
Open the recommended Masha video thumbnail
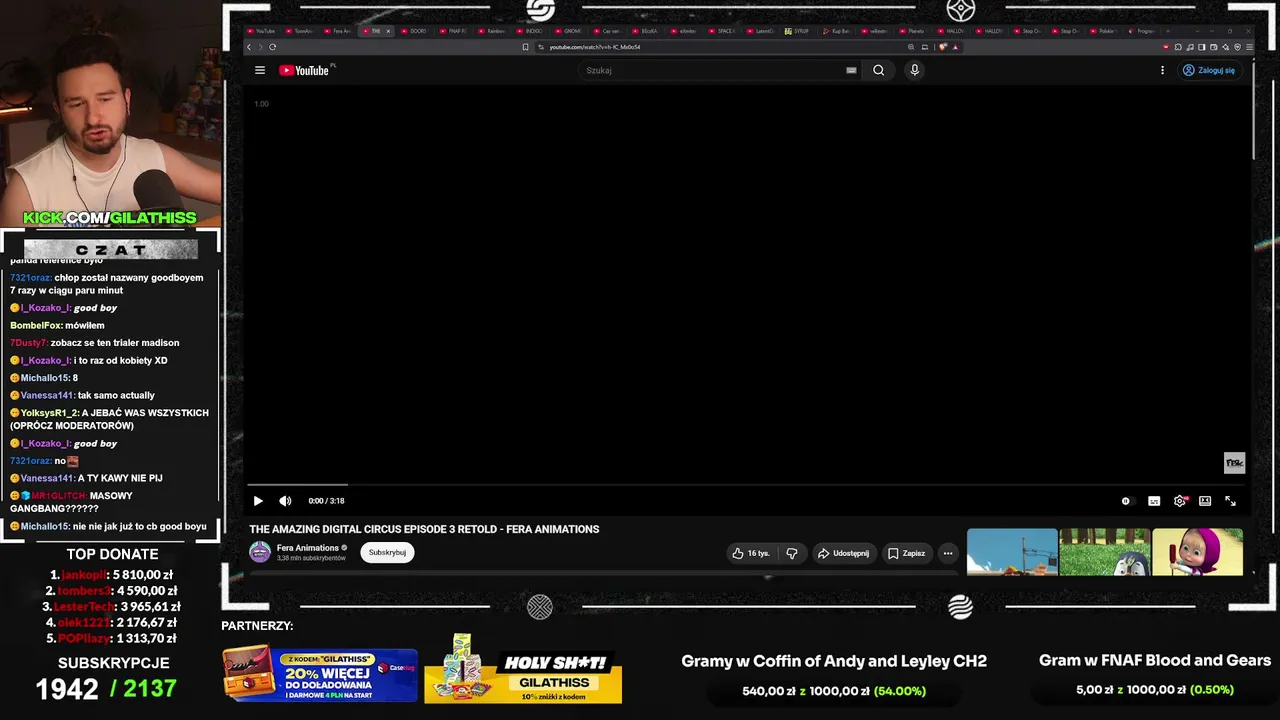coord(1197,552)
